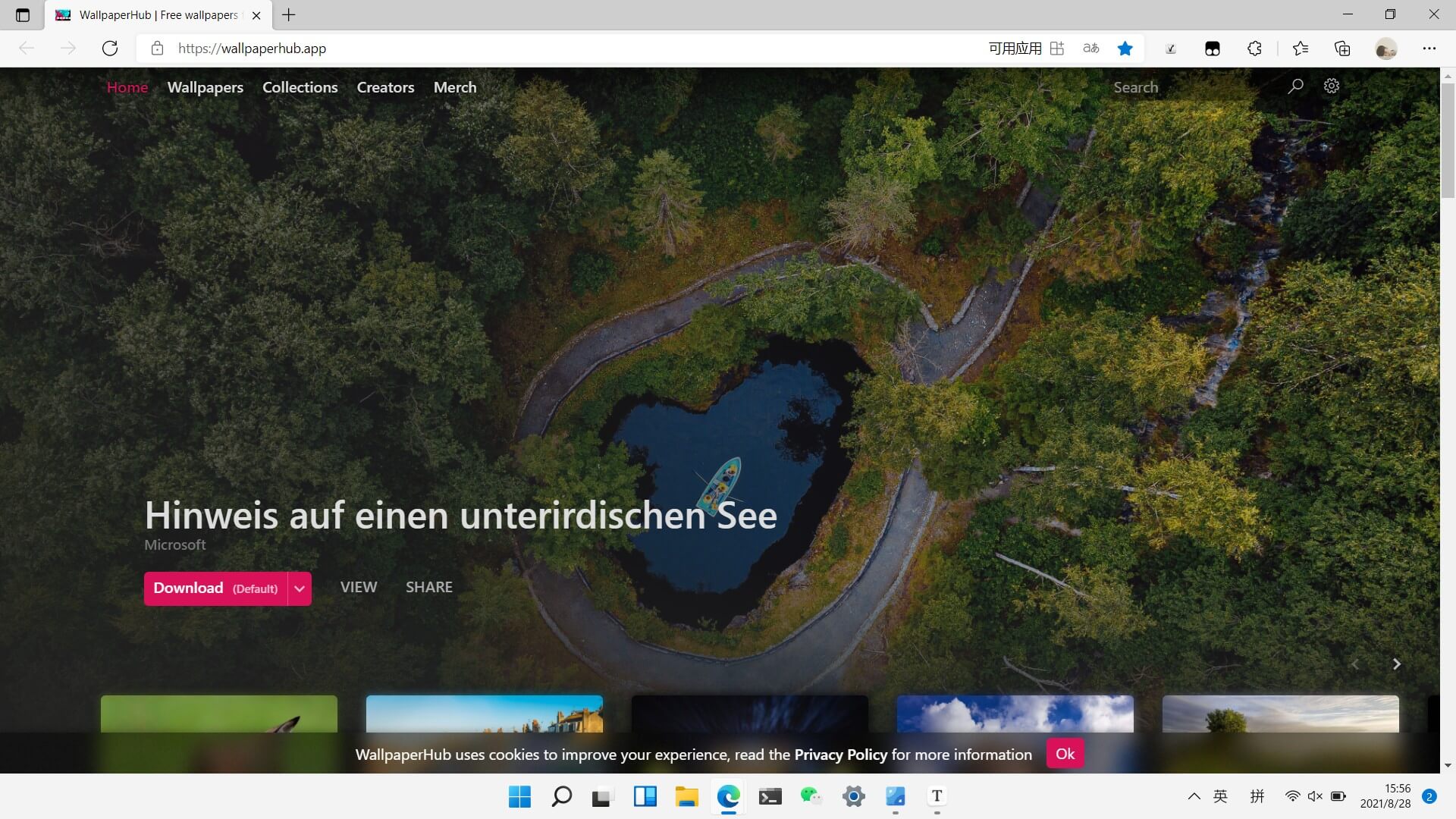Click the WeChat icon in taskbar
1456x819 pixels.
pyautogui.click(x=811, y=796)
